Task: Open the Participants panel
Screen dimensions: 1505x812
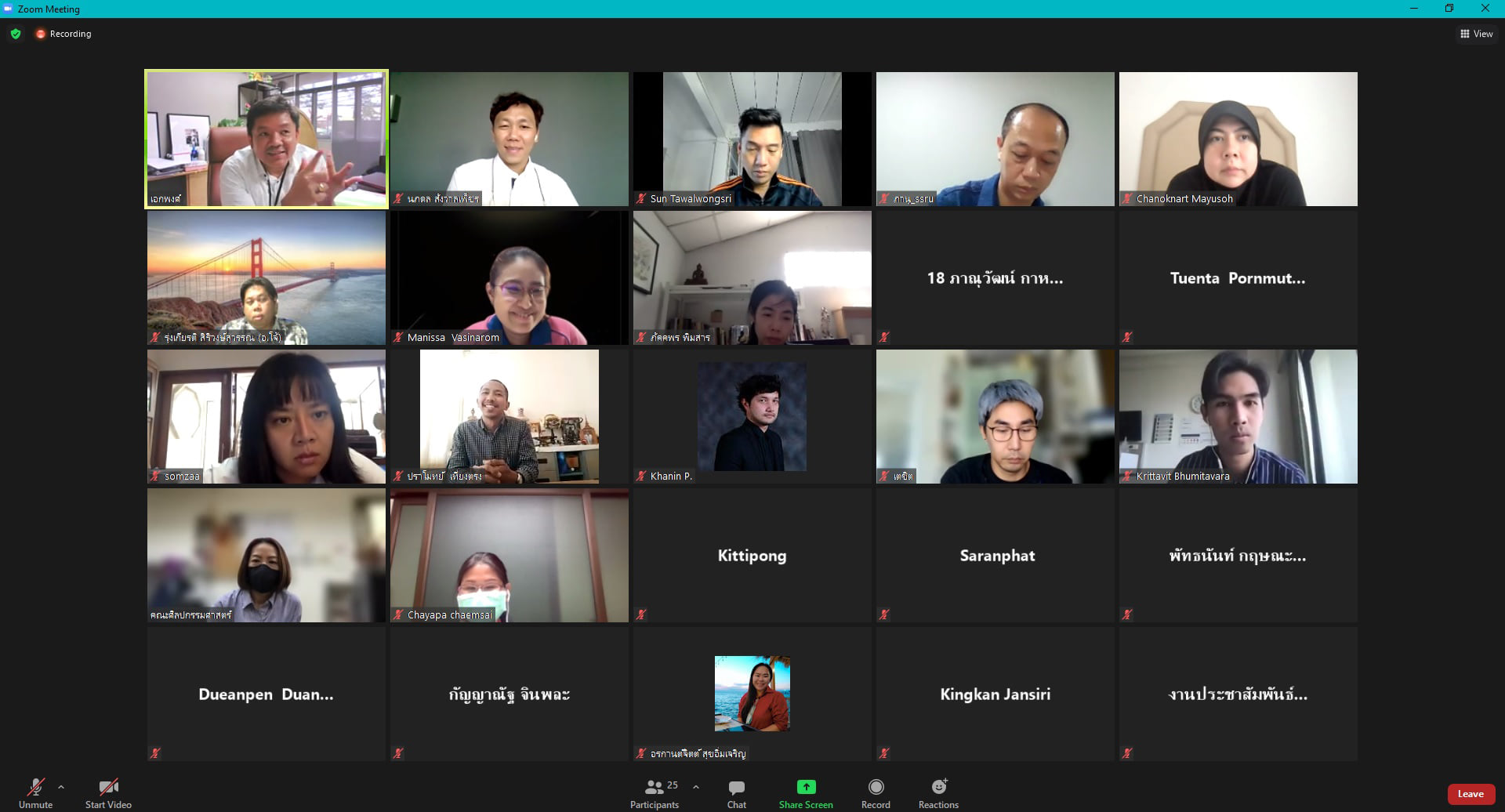Action: [x=655, y=793]
